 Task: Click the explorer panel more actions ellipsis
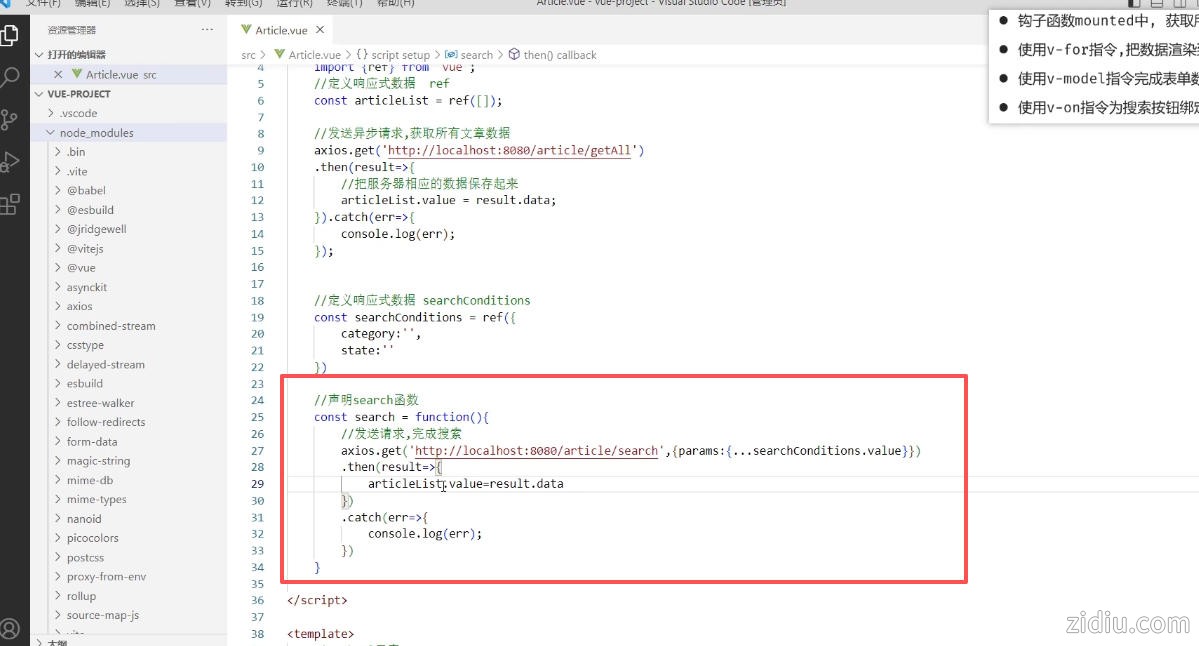tap(207, 30)
